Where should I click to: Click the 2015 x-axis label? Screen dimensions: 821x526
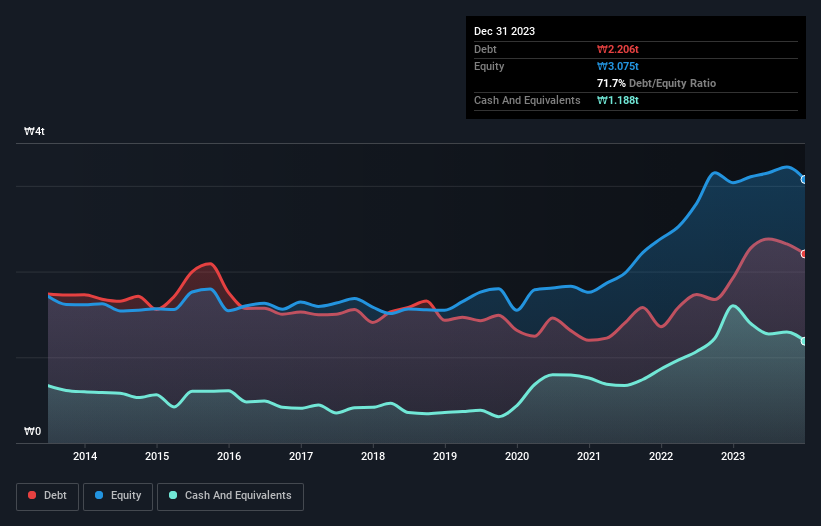pyautogui.click(x=157, y=456)
